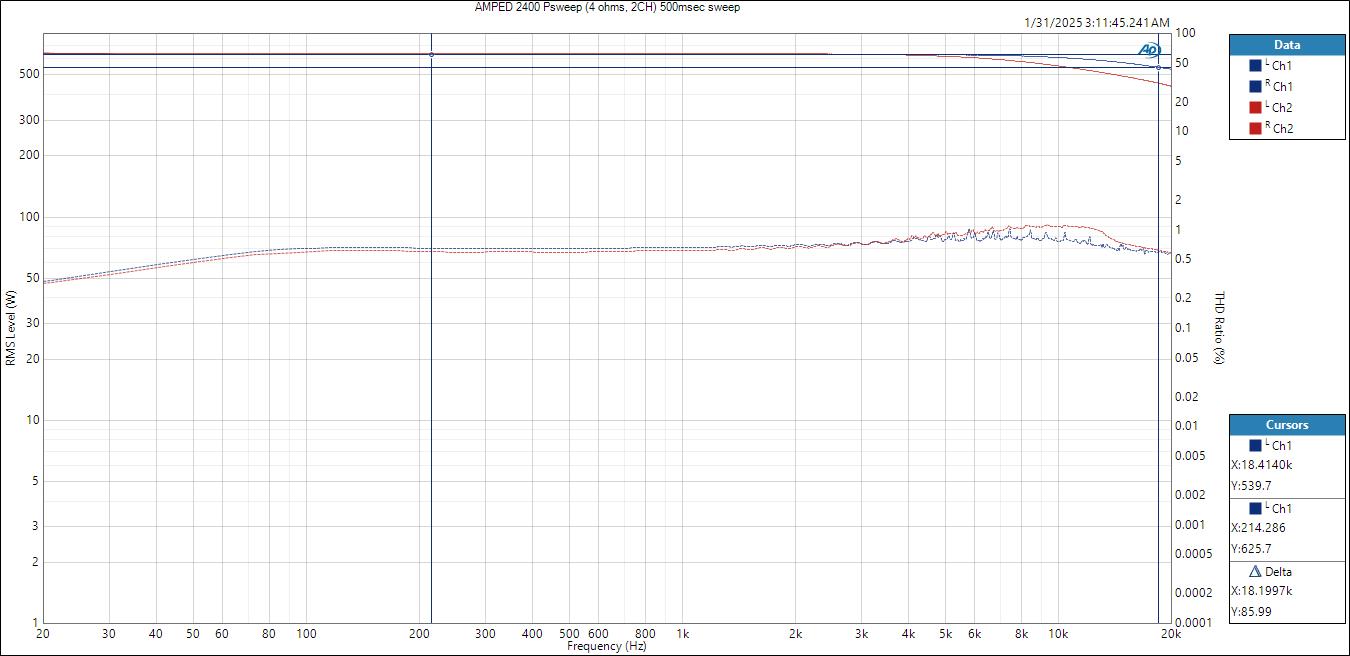
Task: Click the Cursors panel header
Action: coord(1287,425)
